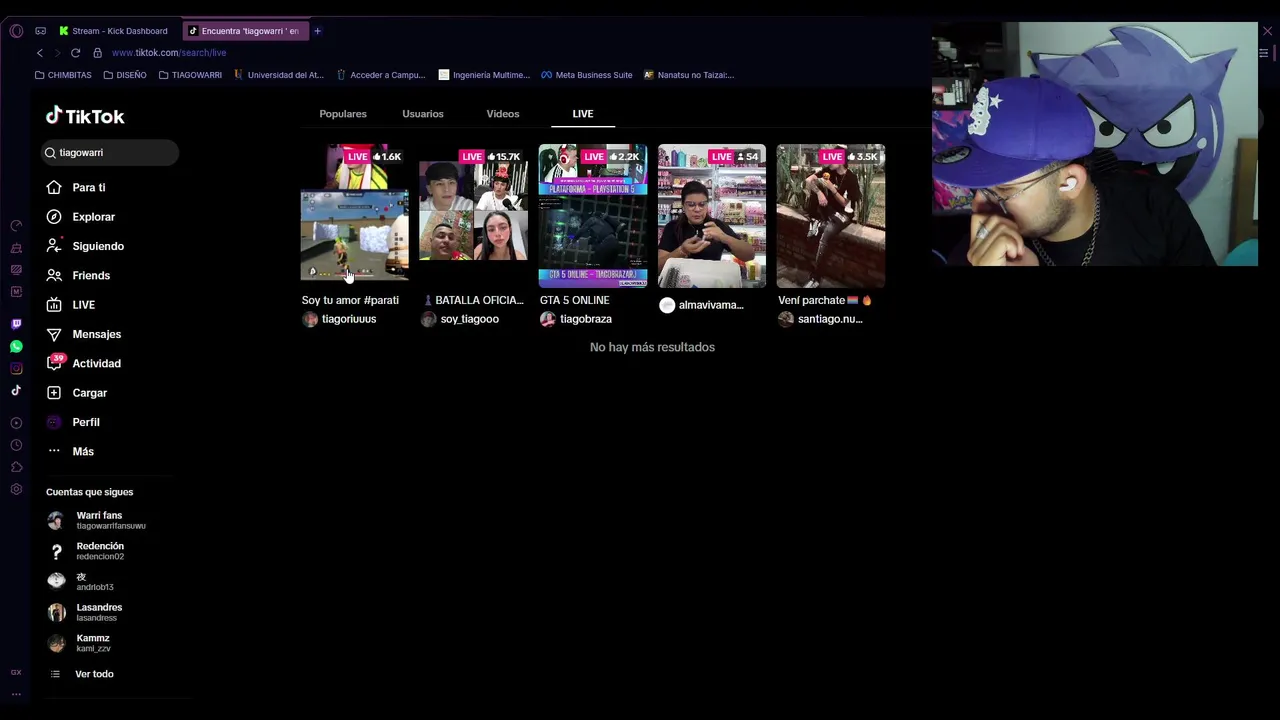Click the Cargar plus square icon

tap(54, 393)
